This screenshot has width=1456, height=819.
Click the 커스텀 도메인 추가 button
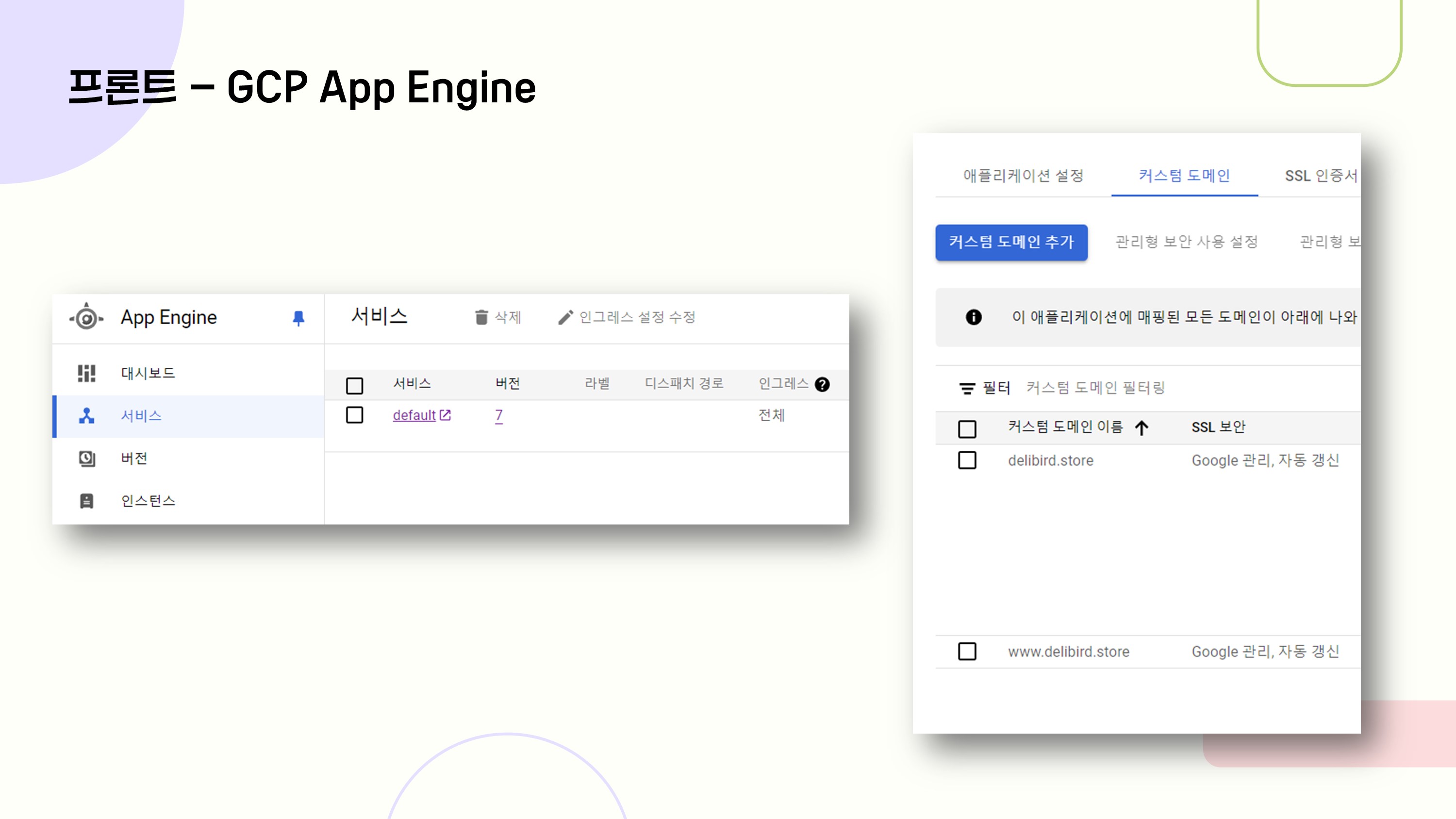coord(1011,243)
